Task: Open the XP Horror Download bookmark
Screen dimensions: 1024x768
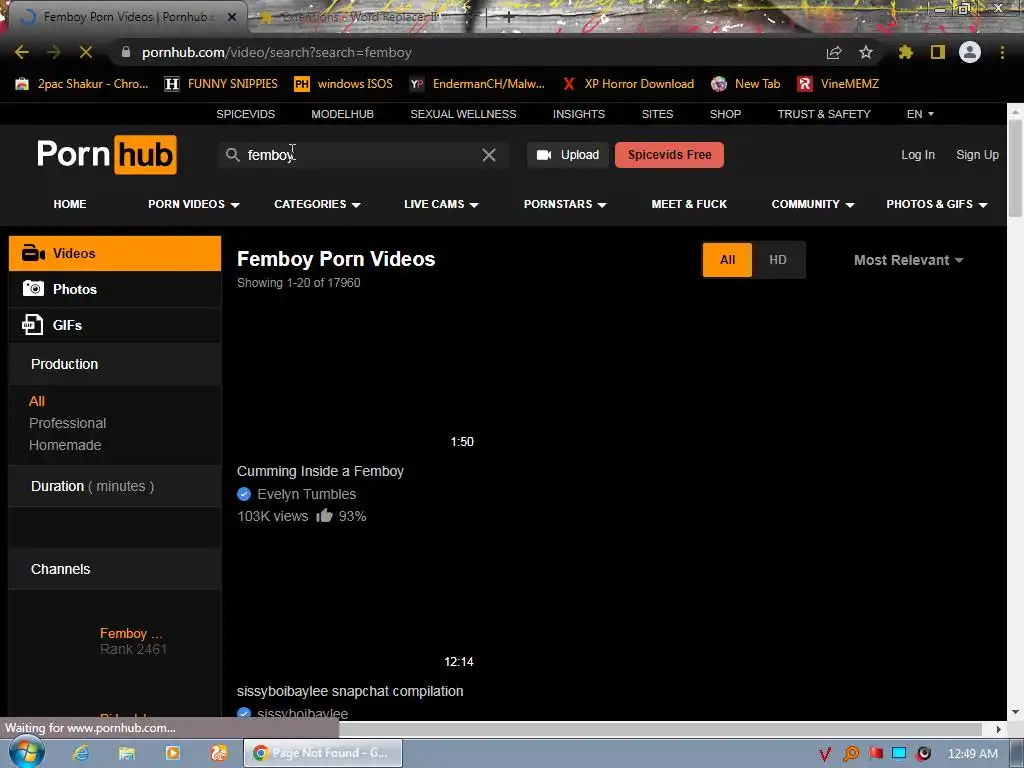Action: (628, 84)
